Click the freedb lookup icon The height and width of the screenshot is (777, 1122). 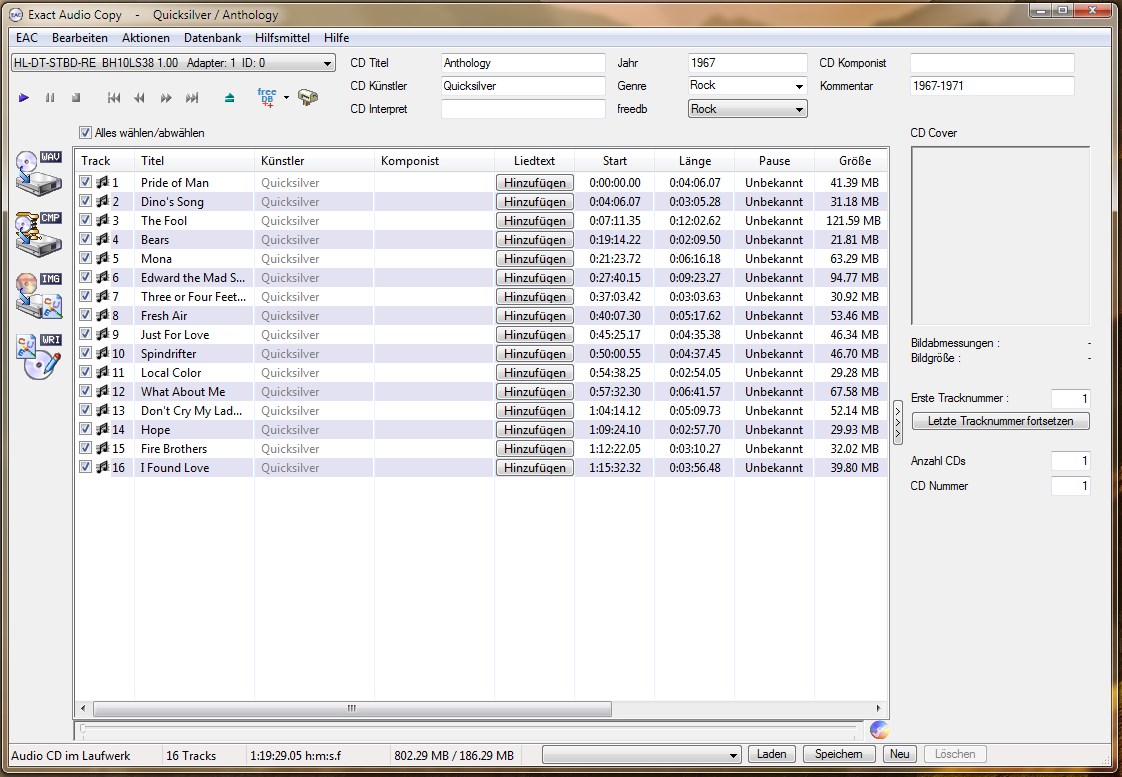[x=267, y=97]
